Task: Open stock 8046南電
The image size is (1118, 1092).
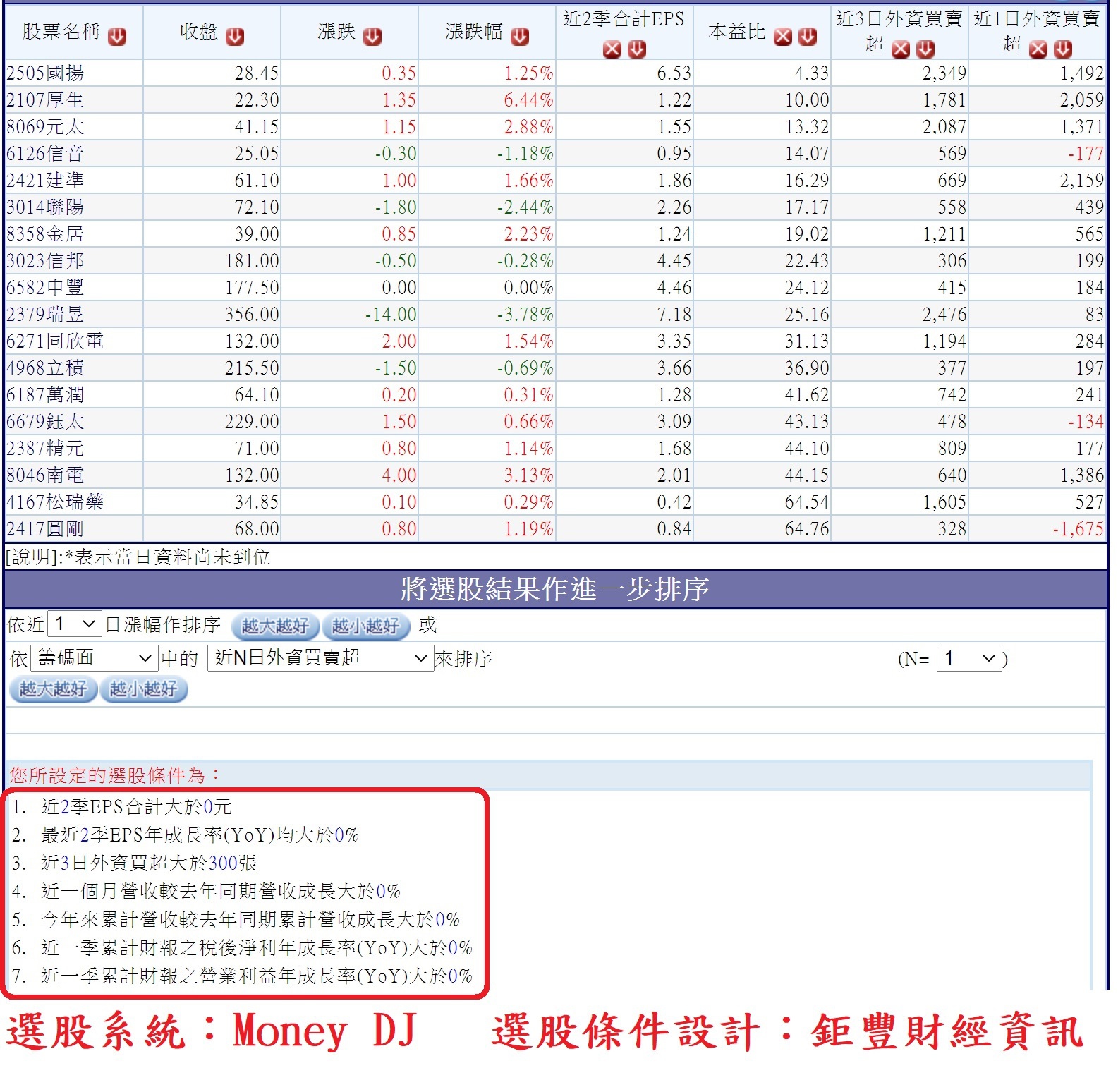Action: [x=45, y=475]
